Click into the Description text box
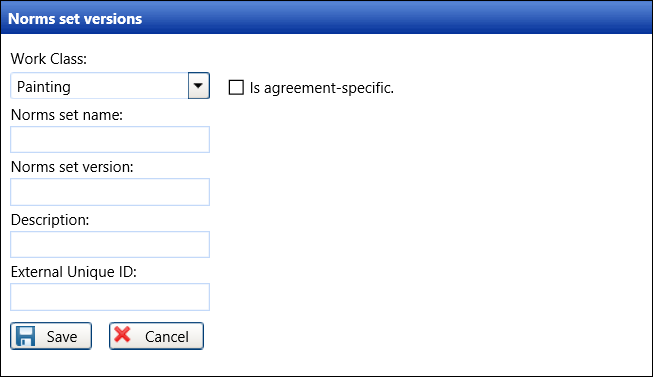Viewport: 653px width, 377px height. click(x=110, y=245)
